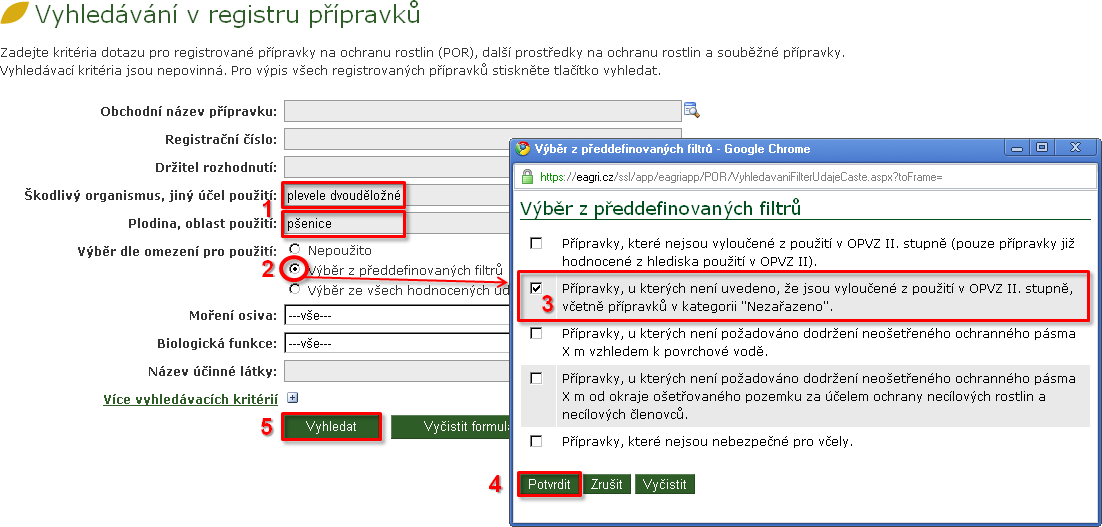This screenshot has width=1102, height=527.
Task: Click the popup URL address bar
Action: [805, 176]
